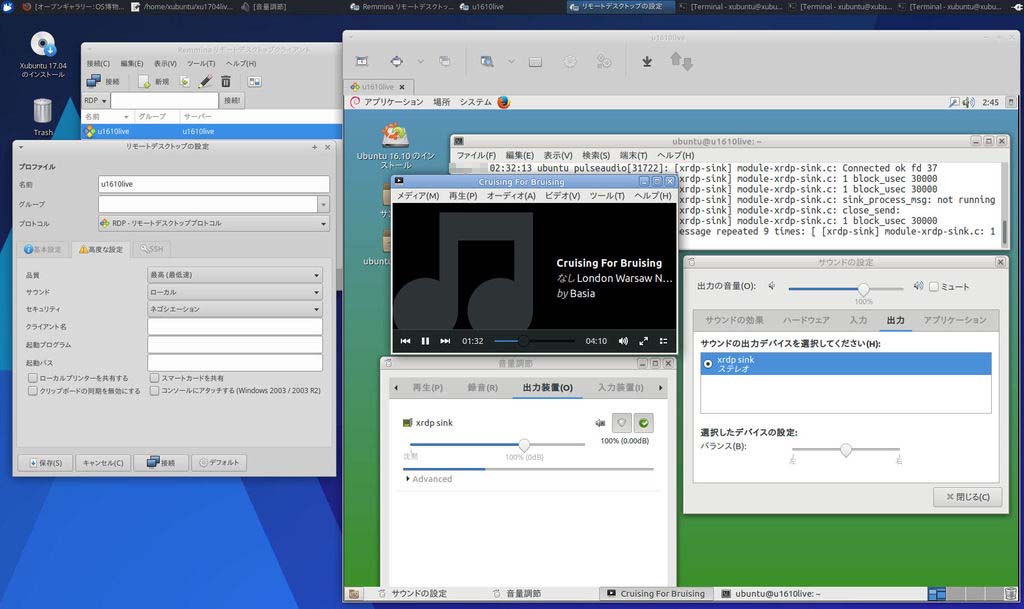Viewport: 1024px width, 609px height.
Task: Click the pencil edit icon in Remmina toolbar
Action: 205,82
